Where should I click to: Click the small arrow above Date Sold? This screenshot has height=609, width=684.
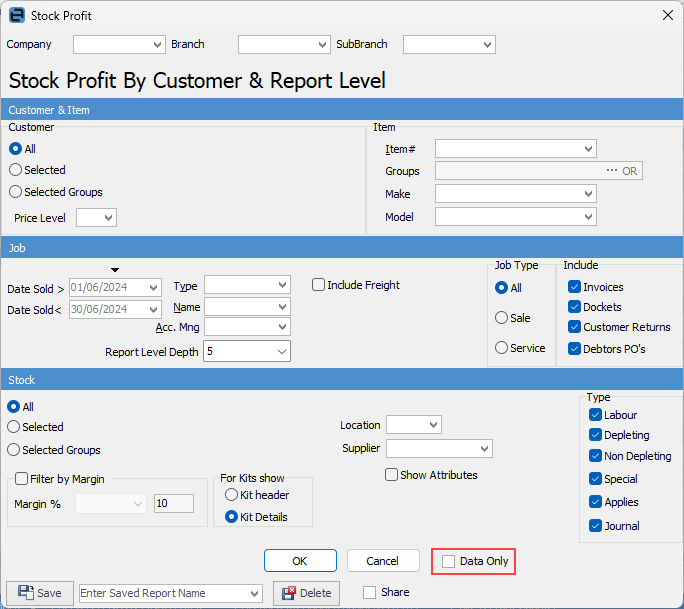pyautogui.click(x=115, y=270)
